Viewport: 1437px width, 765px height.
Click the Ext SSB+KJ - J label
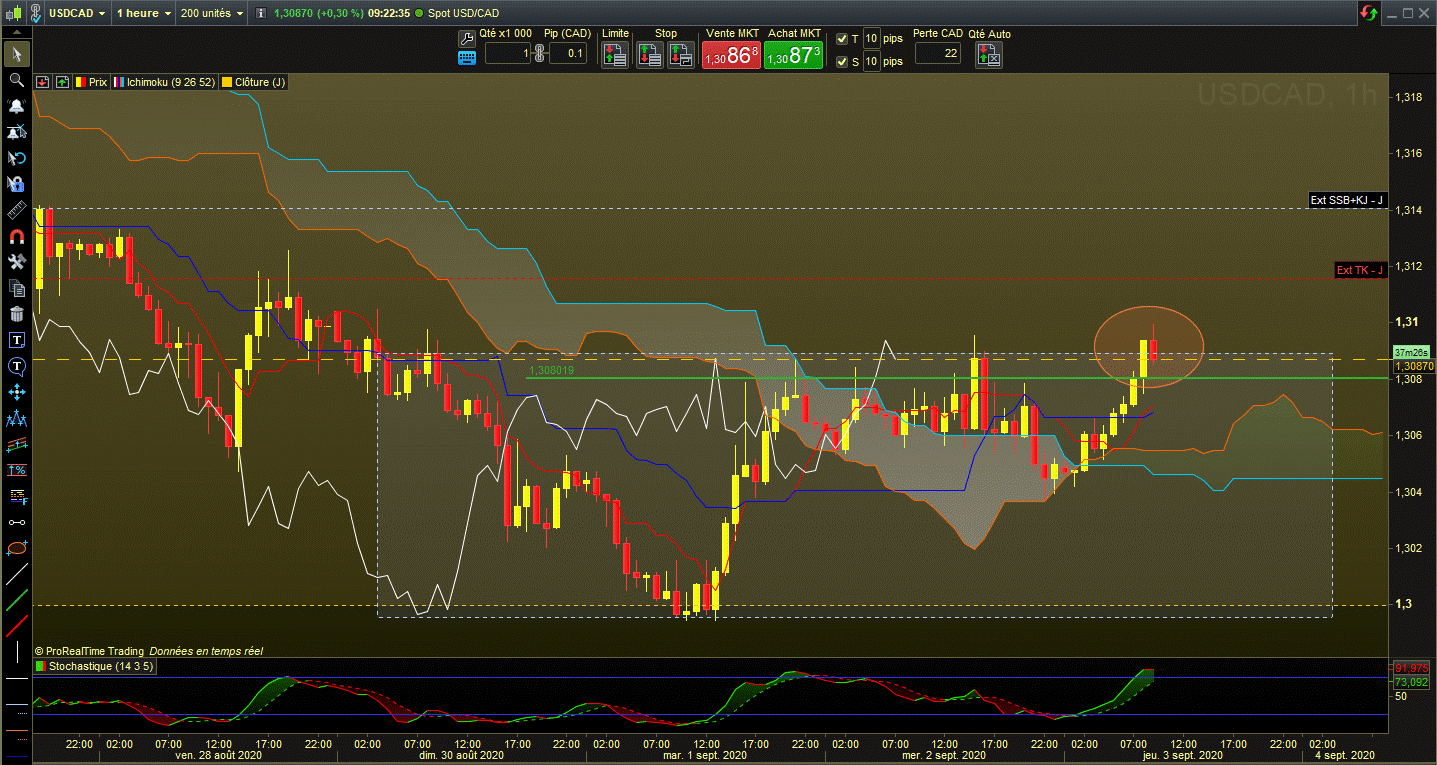pyautogui.click(x=1347, y=201)
